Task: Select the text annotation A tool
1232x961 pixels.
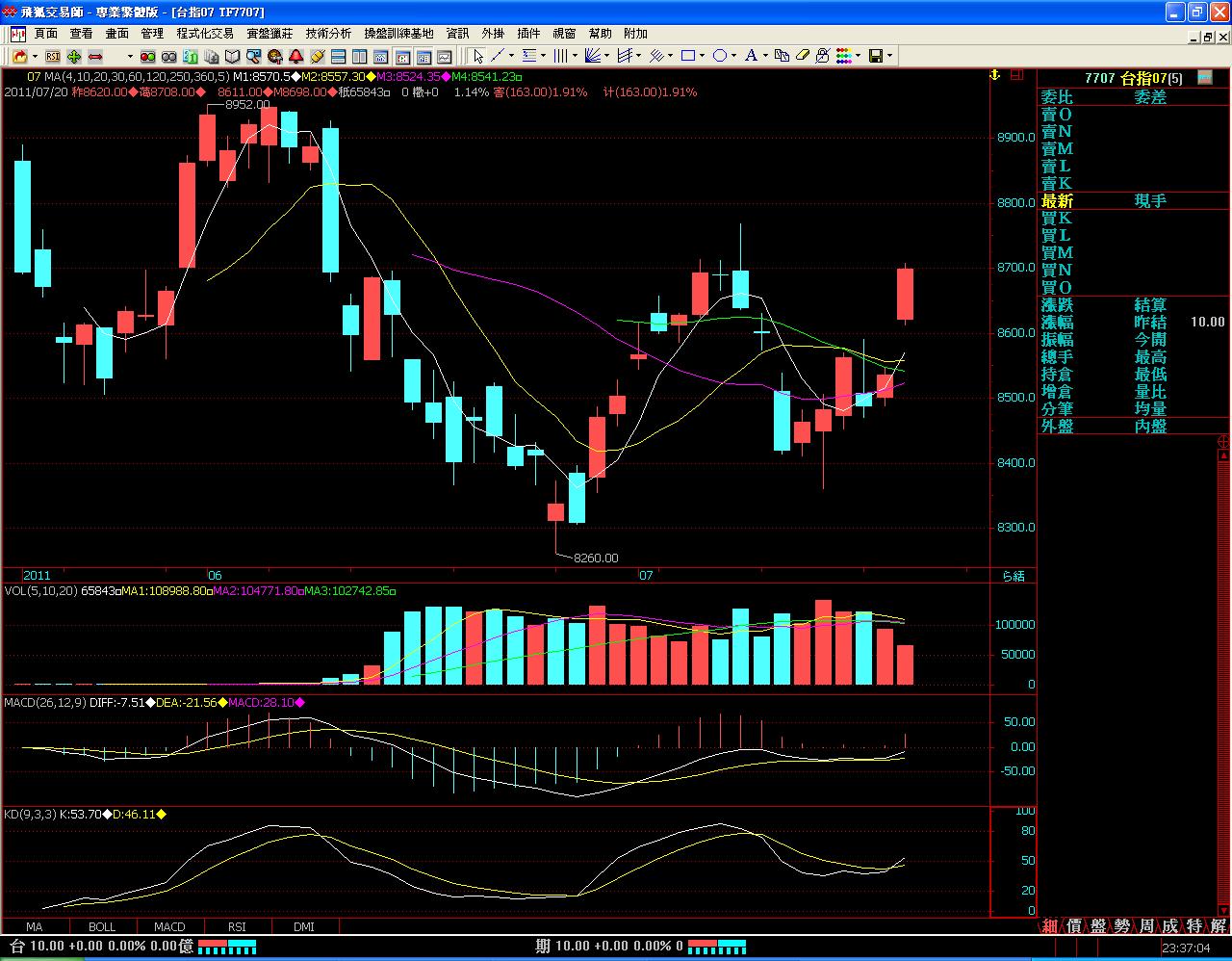Action: click(x=751, y=56)
